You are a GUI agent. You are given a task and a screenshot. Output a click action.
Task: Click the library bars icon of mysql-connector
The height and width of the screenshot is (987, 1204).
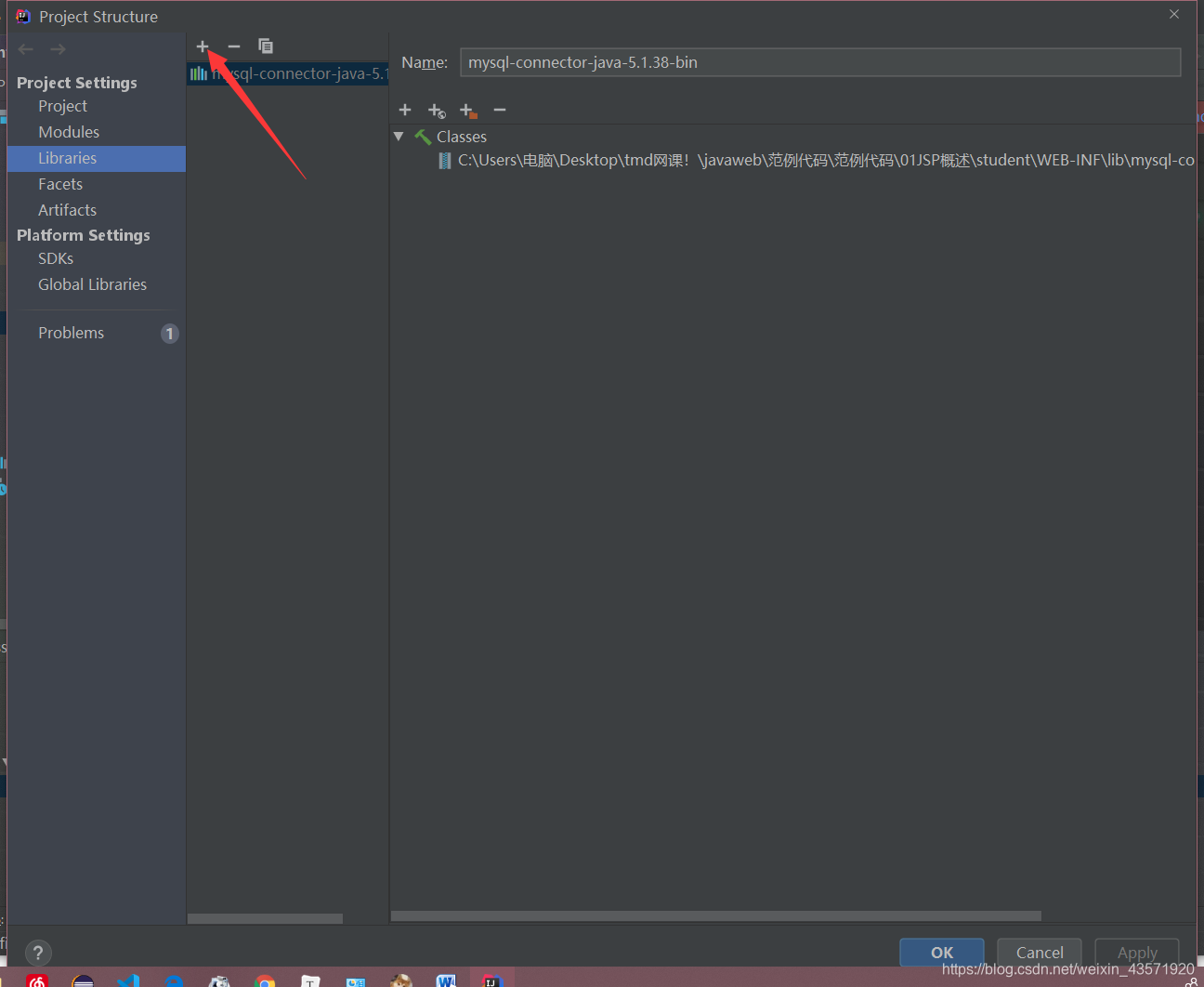click(x=199, y=73)
